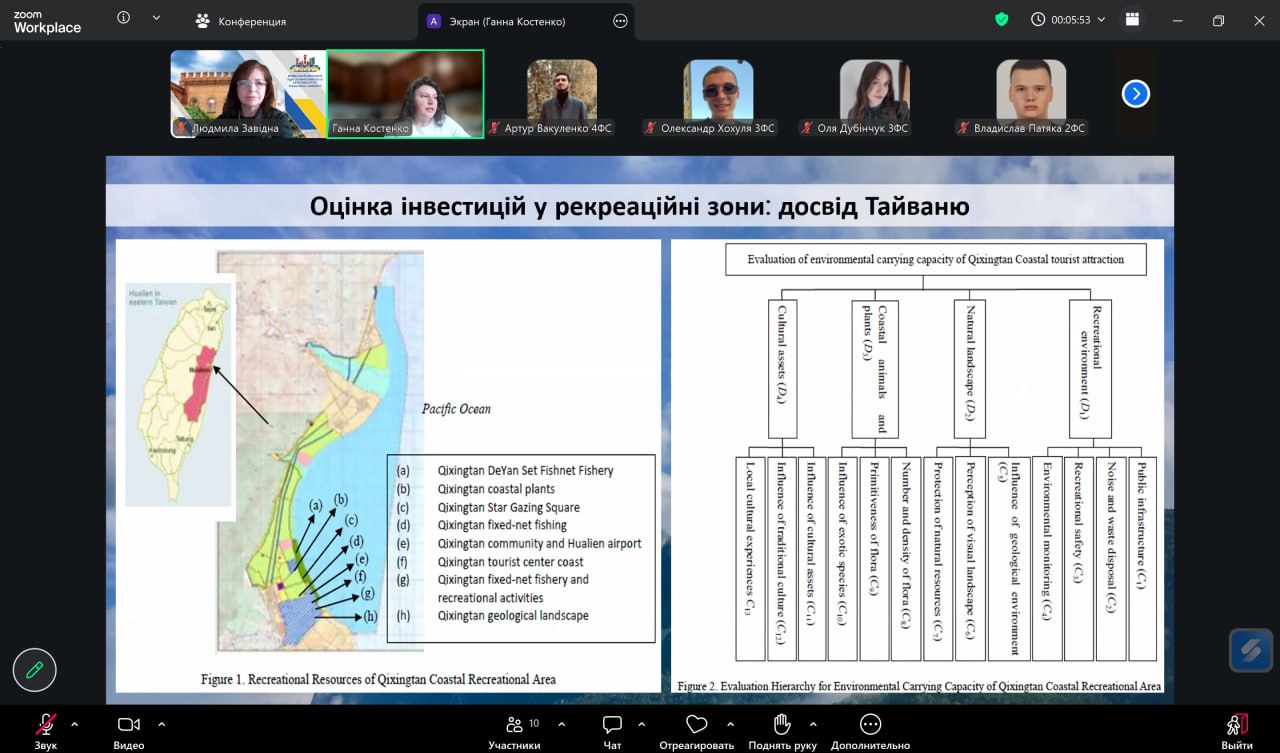Click Артур Вакуленко participant thumbnail
The width and height of the screenshot is (1280, 753).
coord(561,93)
